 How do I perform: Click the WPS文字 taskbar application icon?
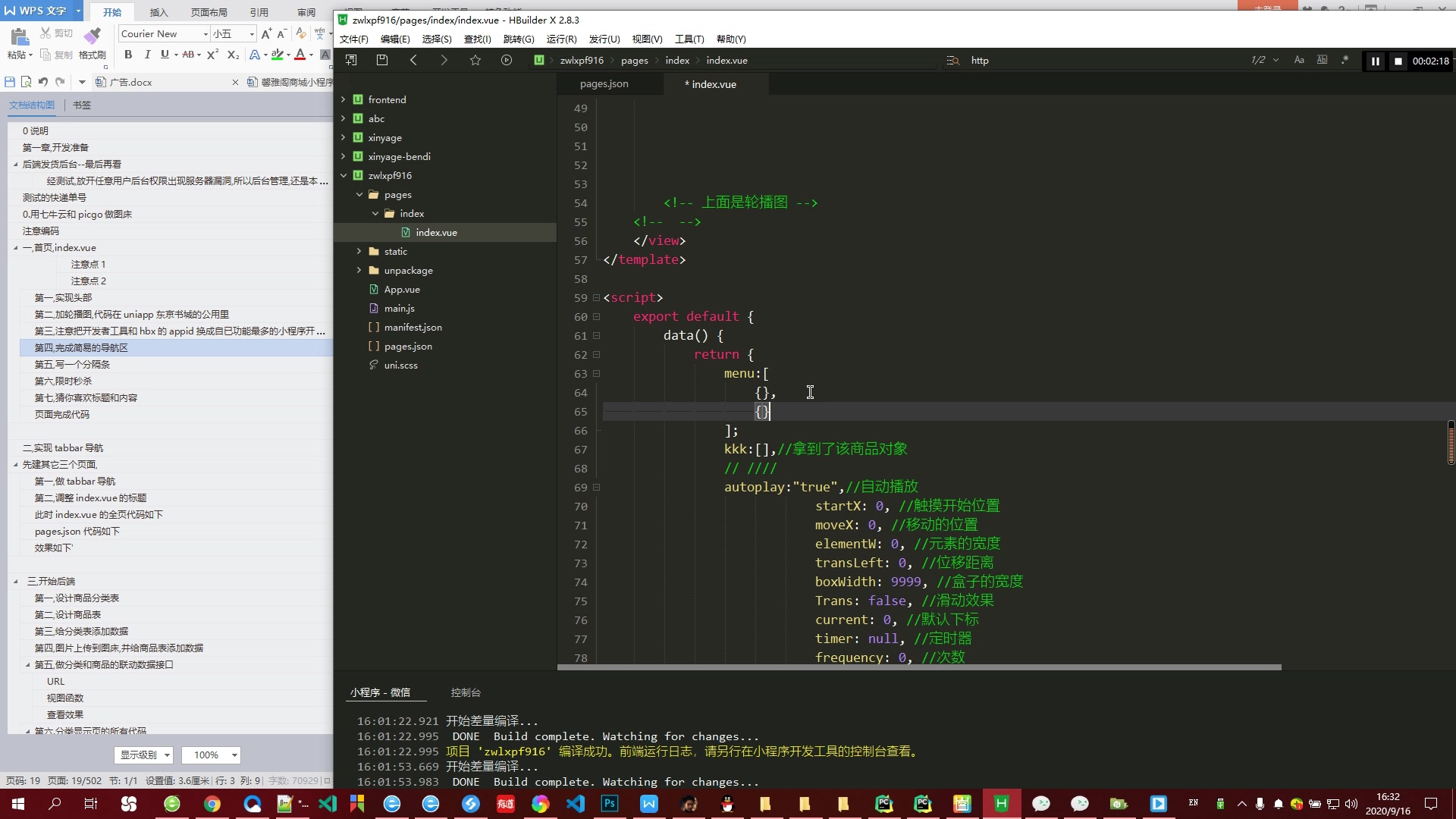648,803
